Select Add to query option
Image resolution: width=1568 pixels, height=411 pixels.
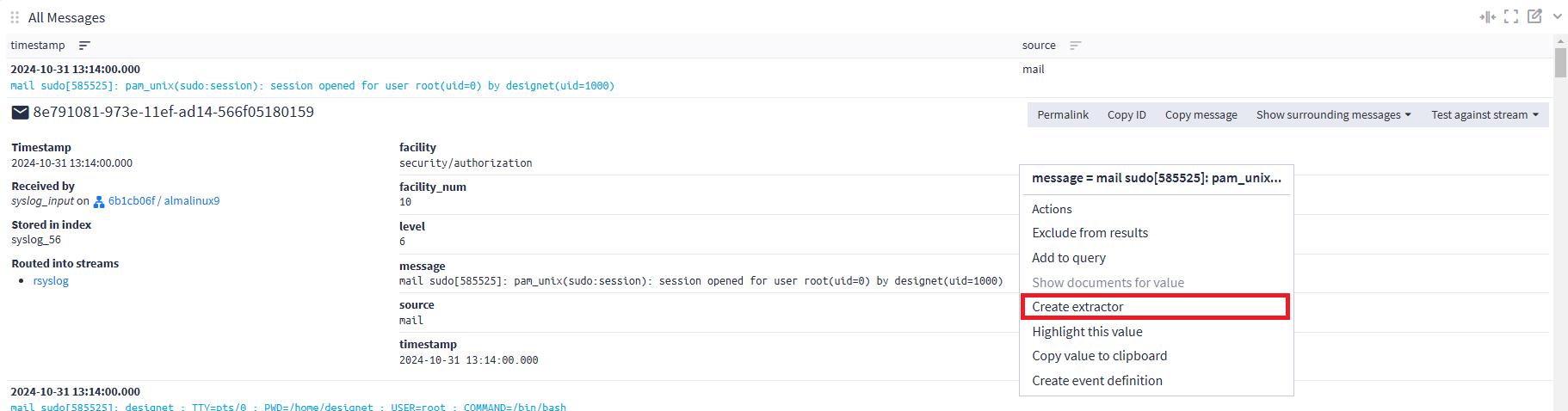pos(1069,258)
